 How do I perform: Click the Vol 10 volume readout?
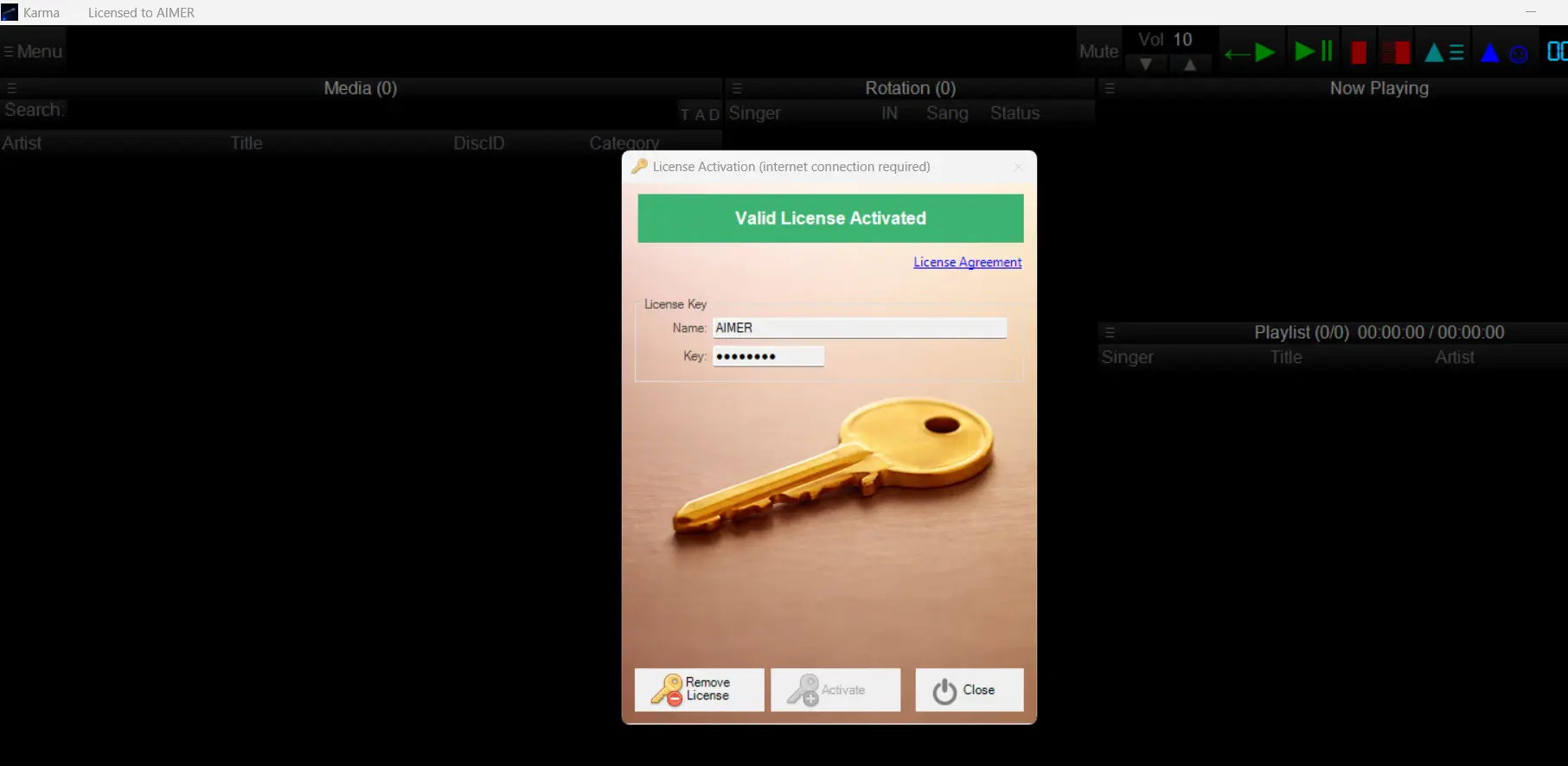coord(1165,40)
